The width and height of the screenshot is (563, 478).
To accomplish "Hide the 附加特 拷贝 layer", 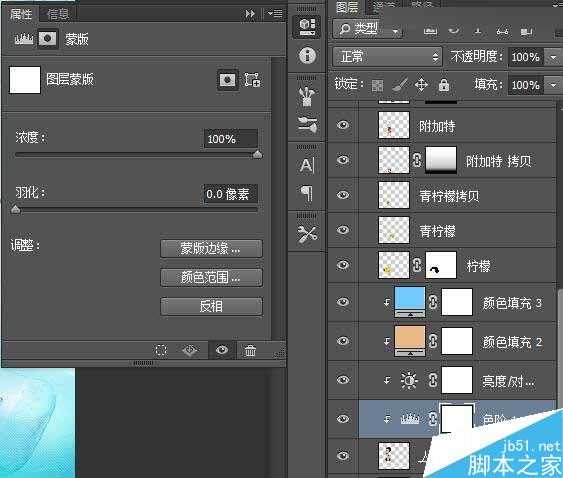I will coord(343,159).
